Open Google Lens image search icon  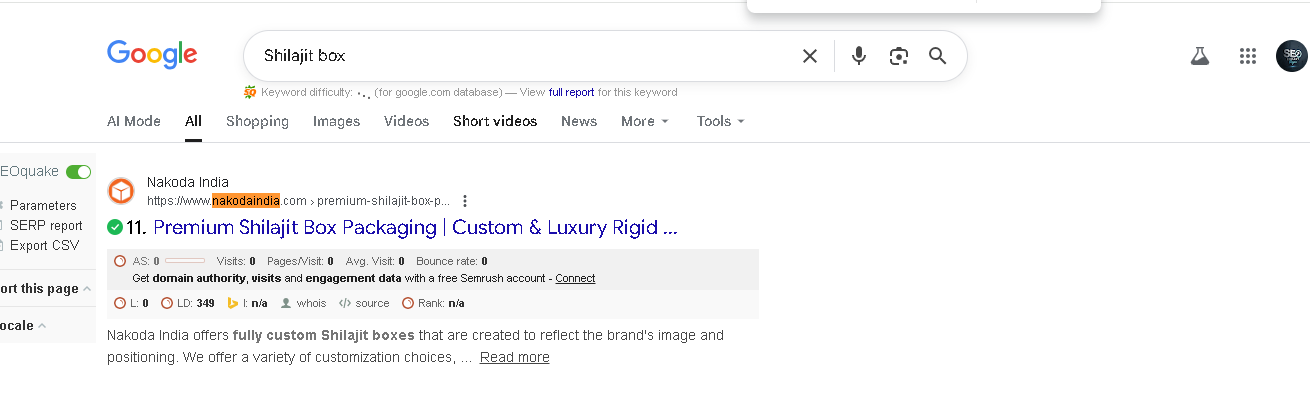[x=898, y=56]
